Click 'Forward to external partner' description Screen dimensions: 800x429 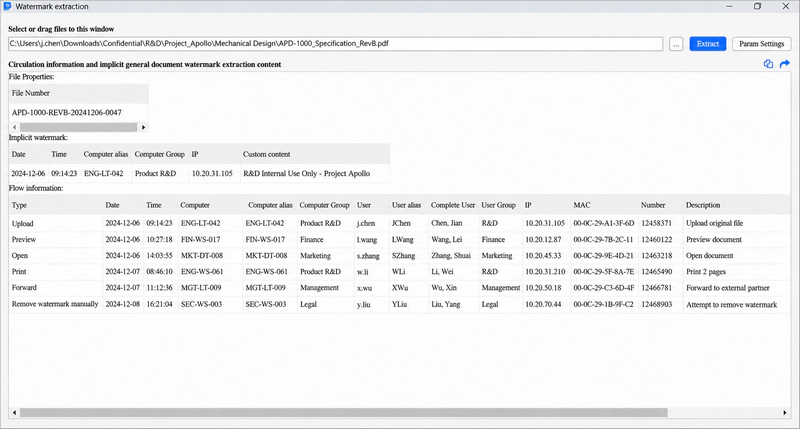[728, 288]
